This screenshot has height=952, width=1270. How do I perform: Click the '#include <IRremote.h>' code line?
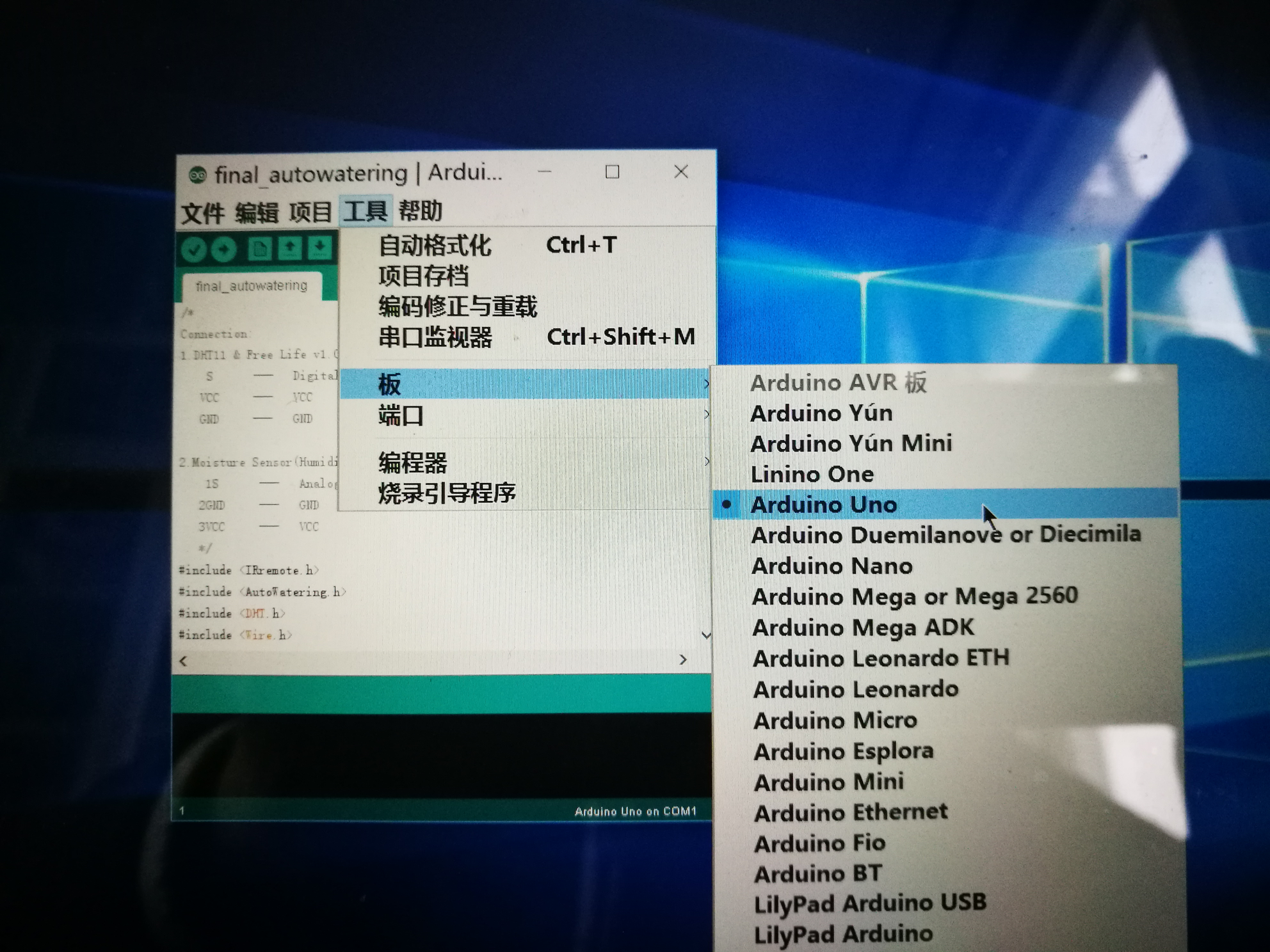tap(248, 570)
